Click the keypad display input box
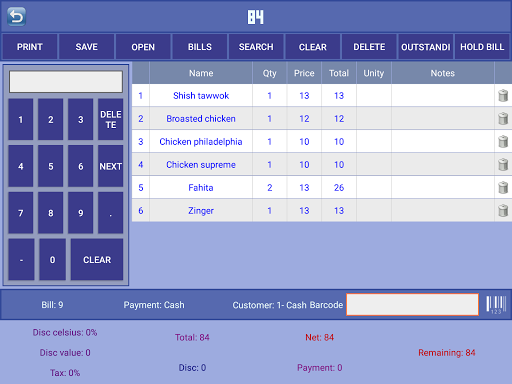 coord(66,82)
